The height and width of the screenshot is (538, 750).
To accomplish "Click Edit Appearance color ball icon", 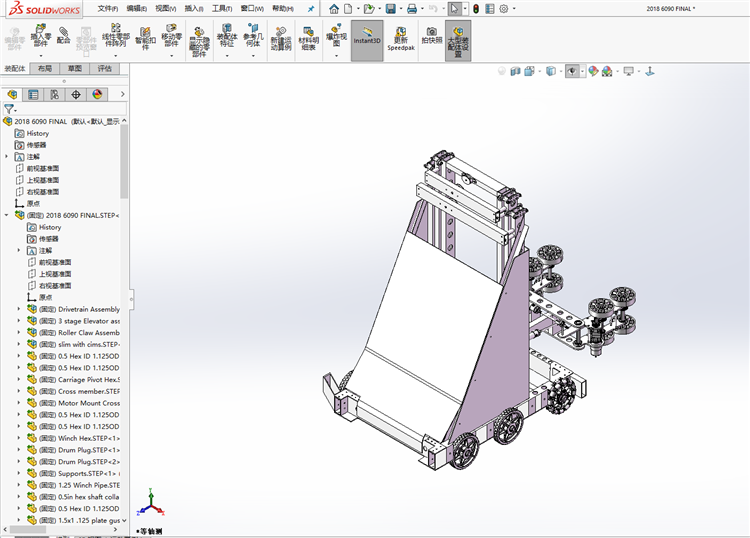I will (x=594, y=72).
